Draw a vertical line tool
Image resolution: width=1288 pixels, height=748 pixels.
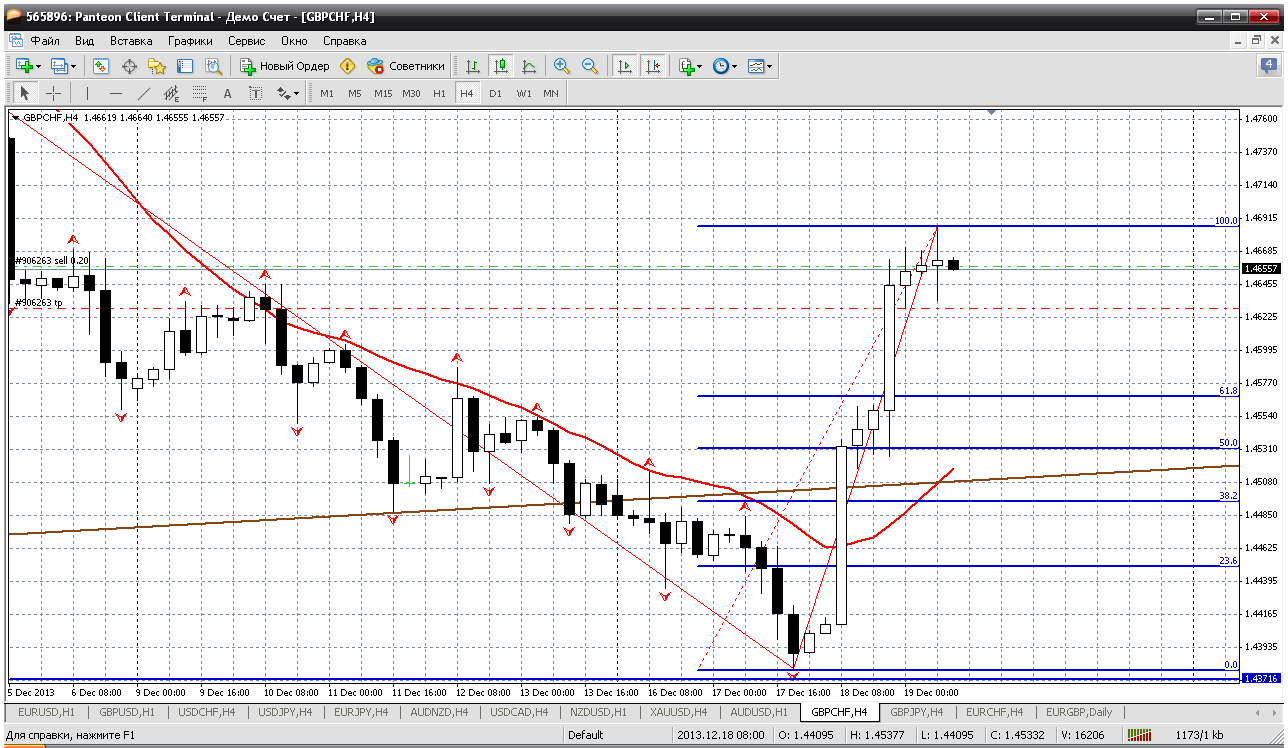[x=87, y=93]
